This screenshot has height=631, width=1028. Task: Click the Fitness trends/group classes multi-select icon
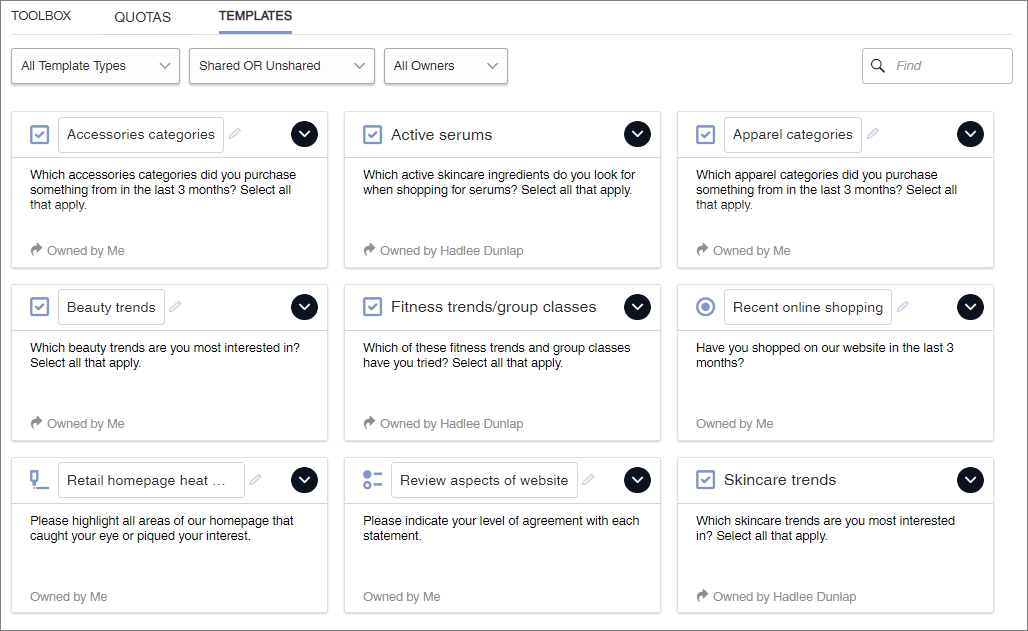pyautogui.click(x=372, y=307)
